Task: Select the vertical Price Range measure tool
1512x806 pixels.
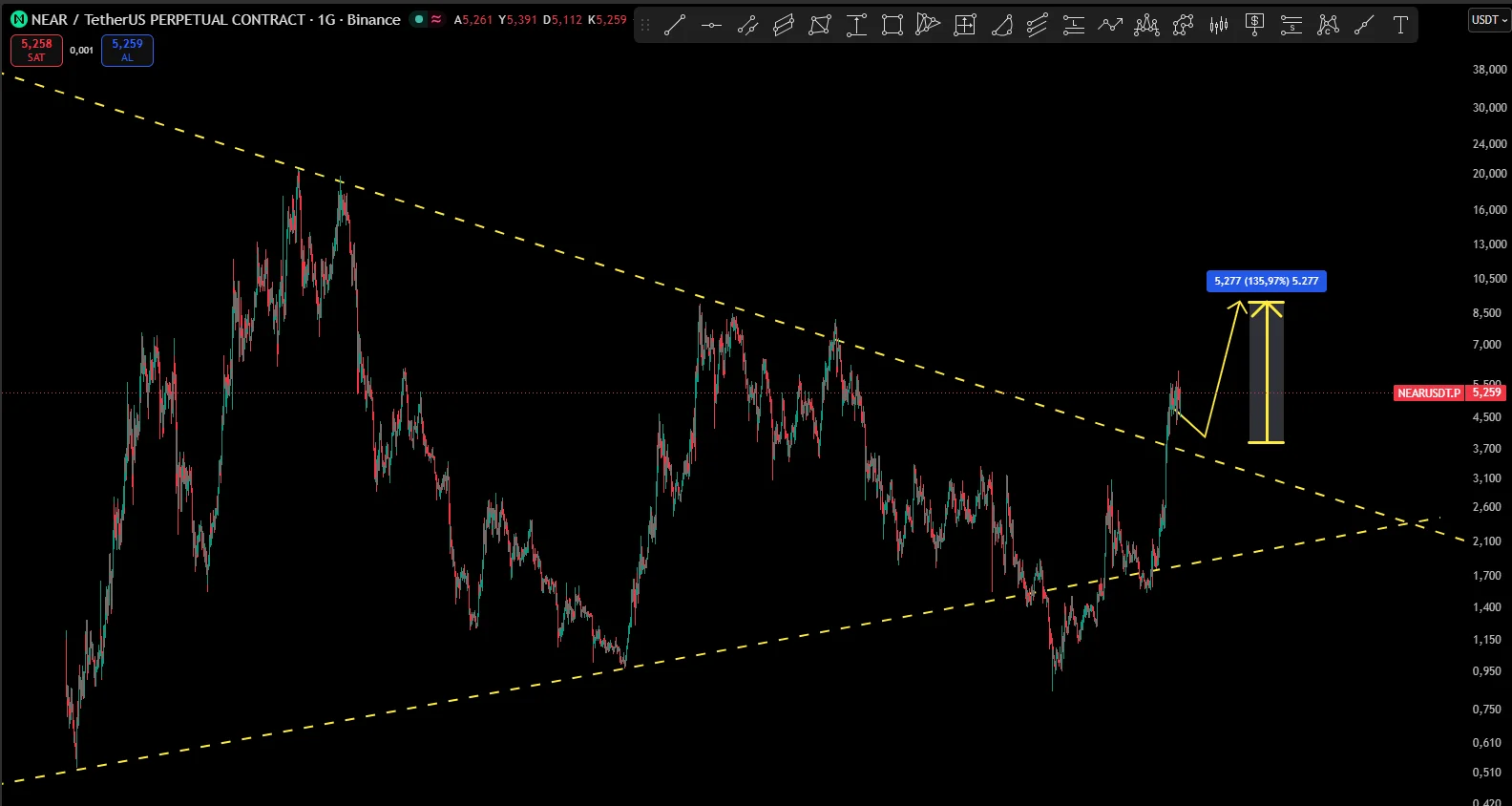Action: (856, 26)
